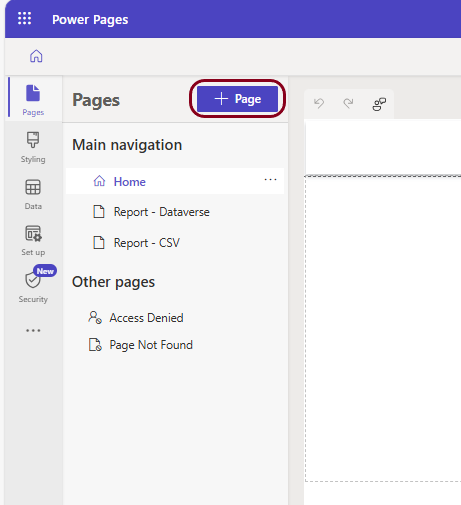Go to the home icon below header
Screen dimensions: 461x505
click(36, 56)
